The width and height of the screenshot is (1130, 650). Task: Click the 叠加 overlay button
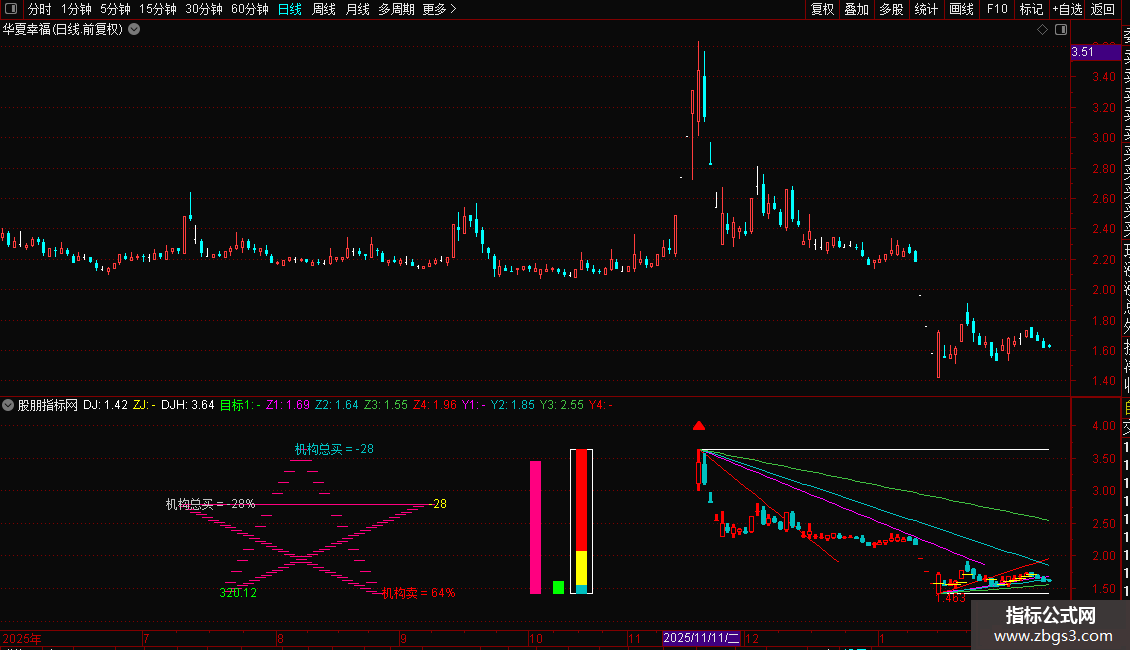click(x=856, y=9)
